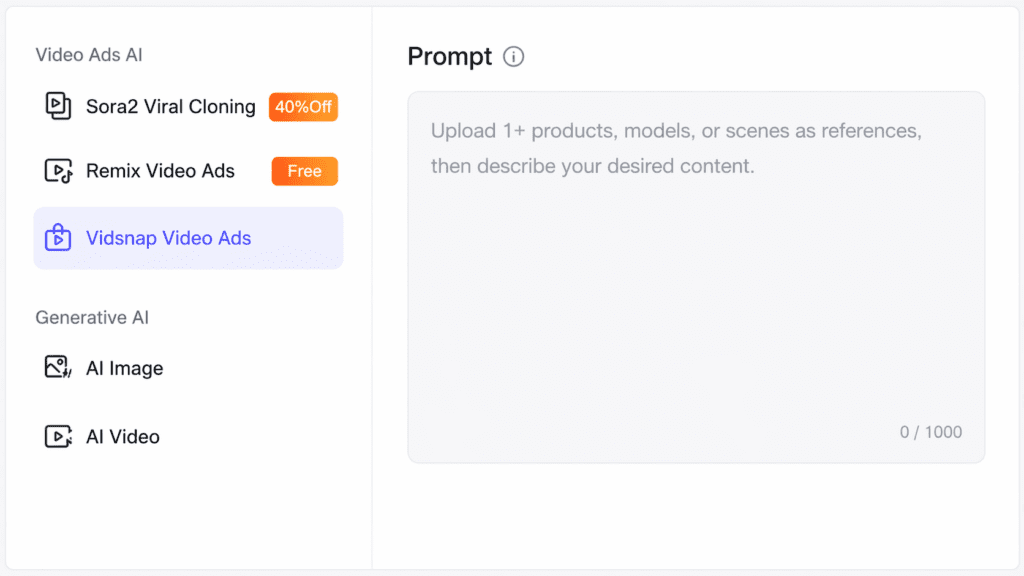The width and height of the screenshot is (1024, 576).
Task: Click the placeholder text in the prompt box
Action: [676, 148]
